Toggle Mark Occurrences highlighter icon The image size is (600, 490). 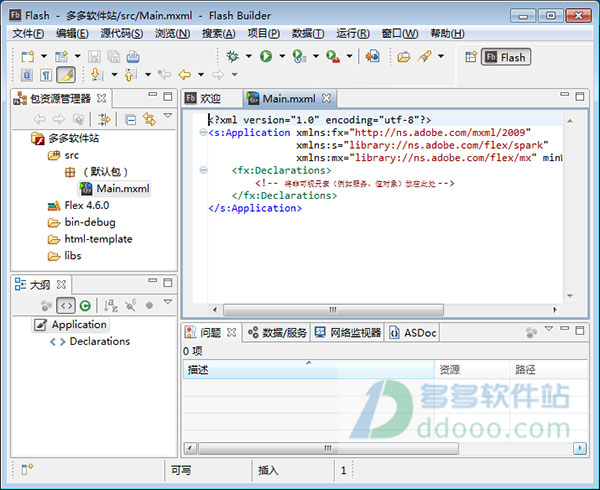coord(66,75)
